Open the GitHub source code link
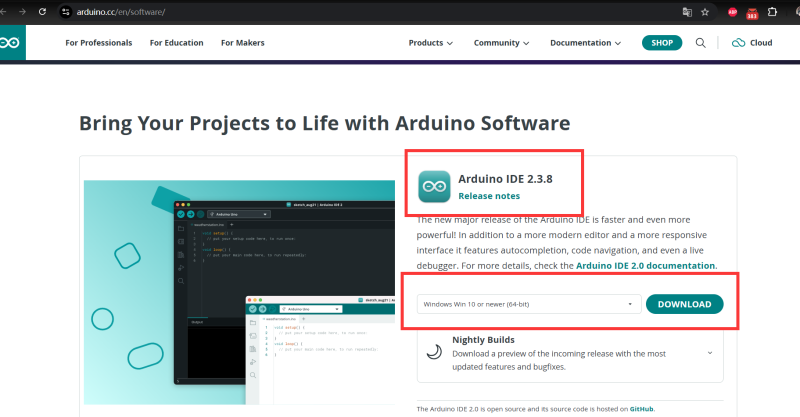Image resolution: width=800 pixels, height=417 pixels. (641, 409)
